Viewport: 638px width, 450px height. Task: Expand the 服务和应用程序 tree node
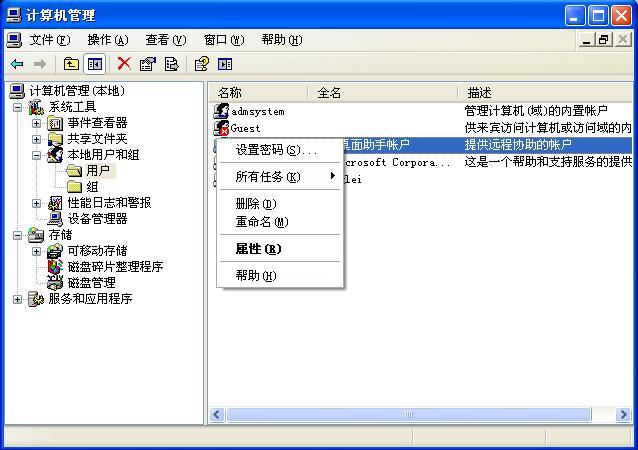(18, 299)
